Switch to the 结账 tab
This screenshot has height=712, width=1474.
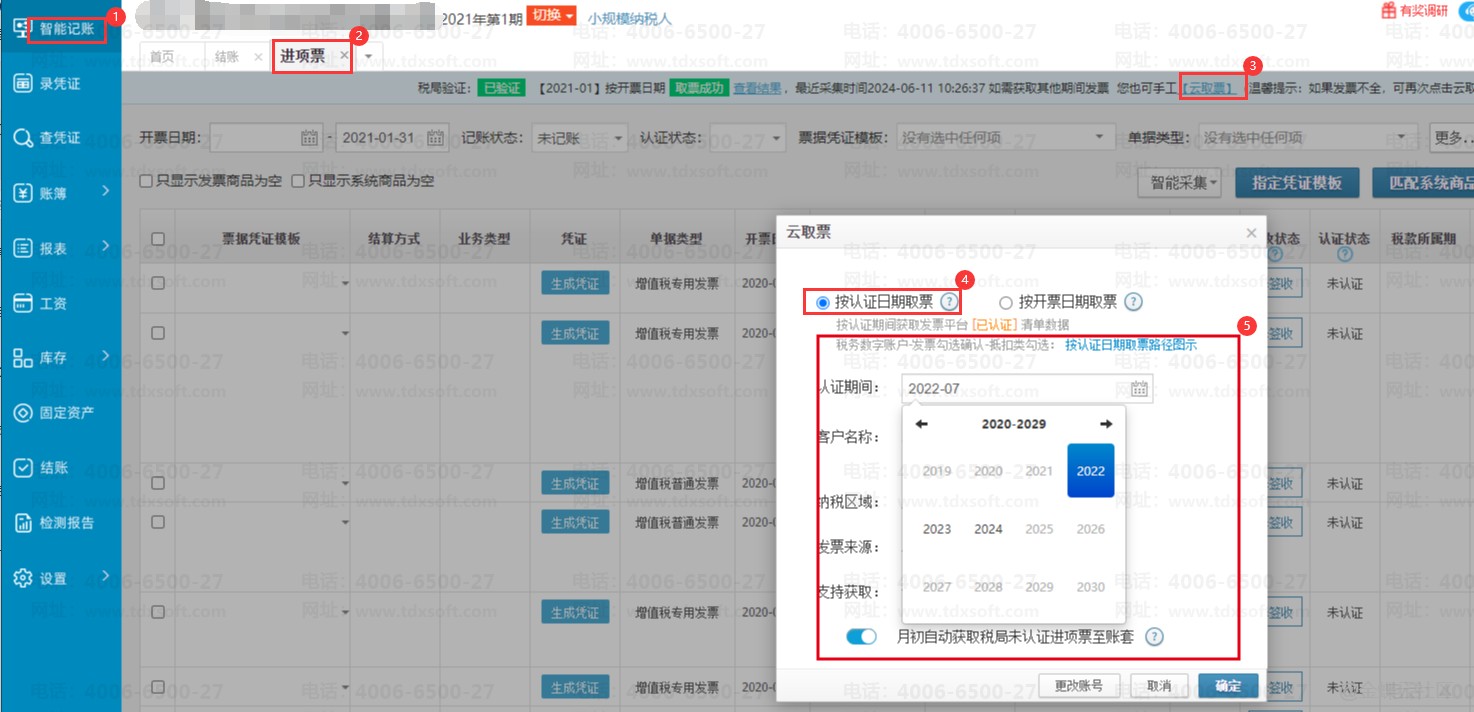227,57
